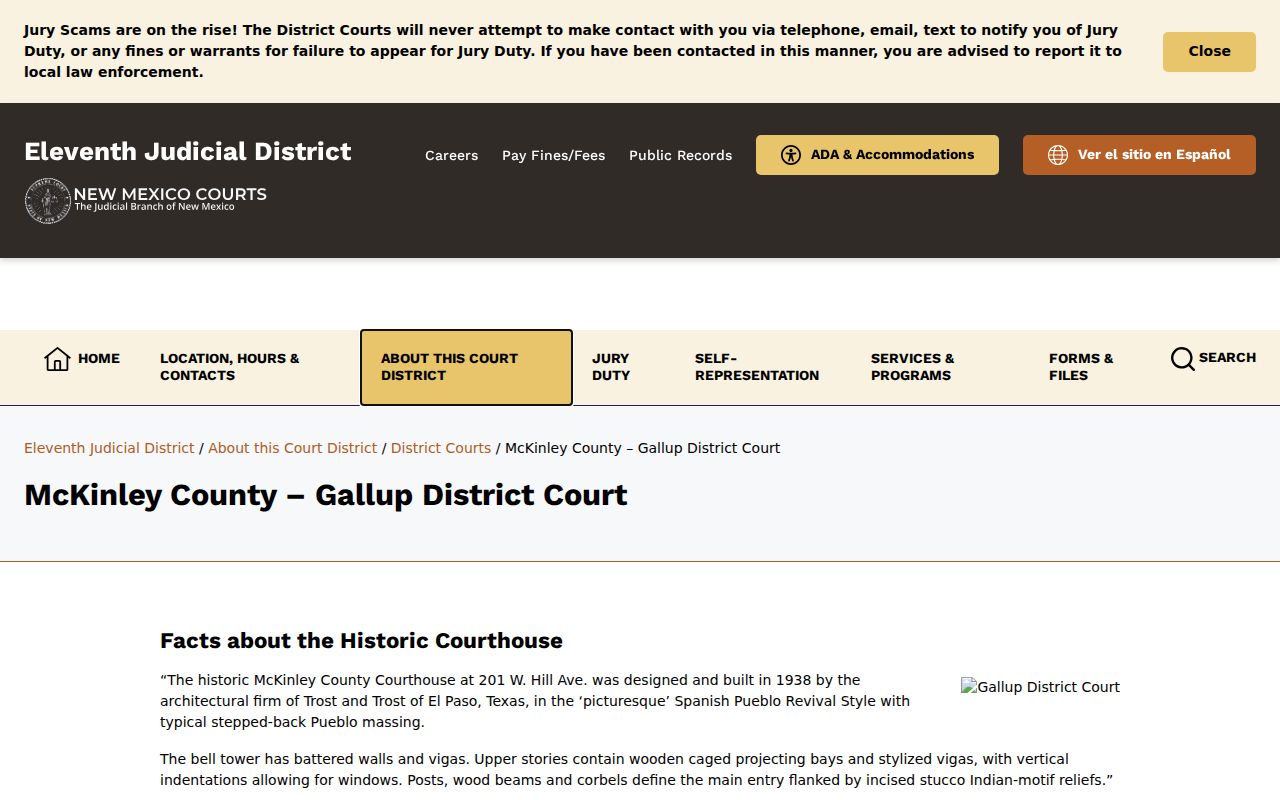This screenshot has height=800, width=1280.
Task: Click the Search menu label
Action: click(x=1227, y=358)
